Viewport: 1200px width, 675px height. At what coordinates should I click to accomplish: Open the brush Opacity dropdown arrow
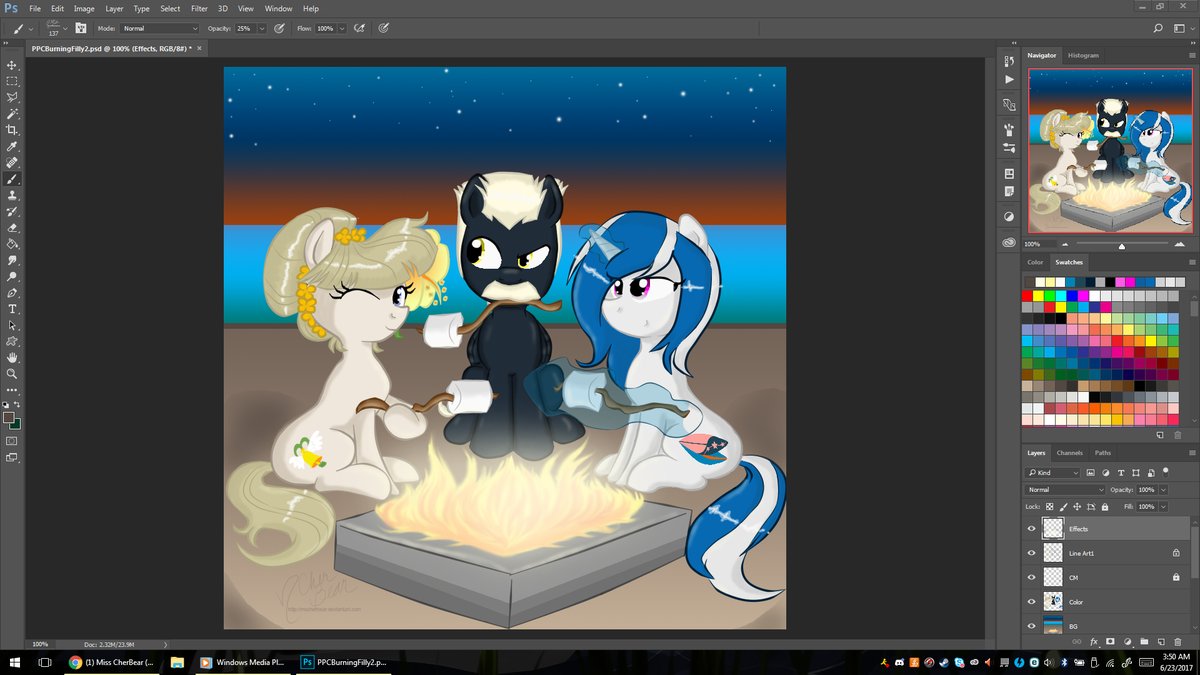pyautogui.click(x=262, y=29)
